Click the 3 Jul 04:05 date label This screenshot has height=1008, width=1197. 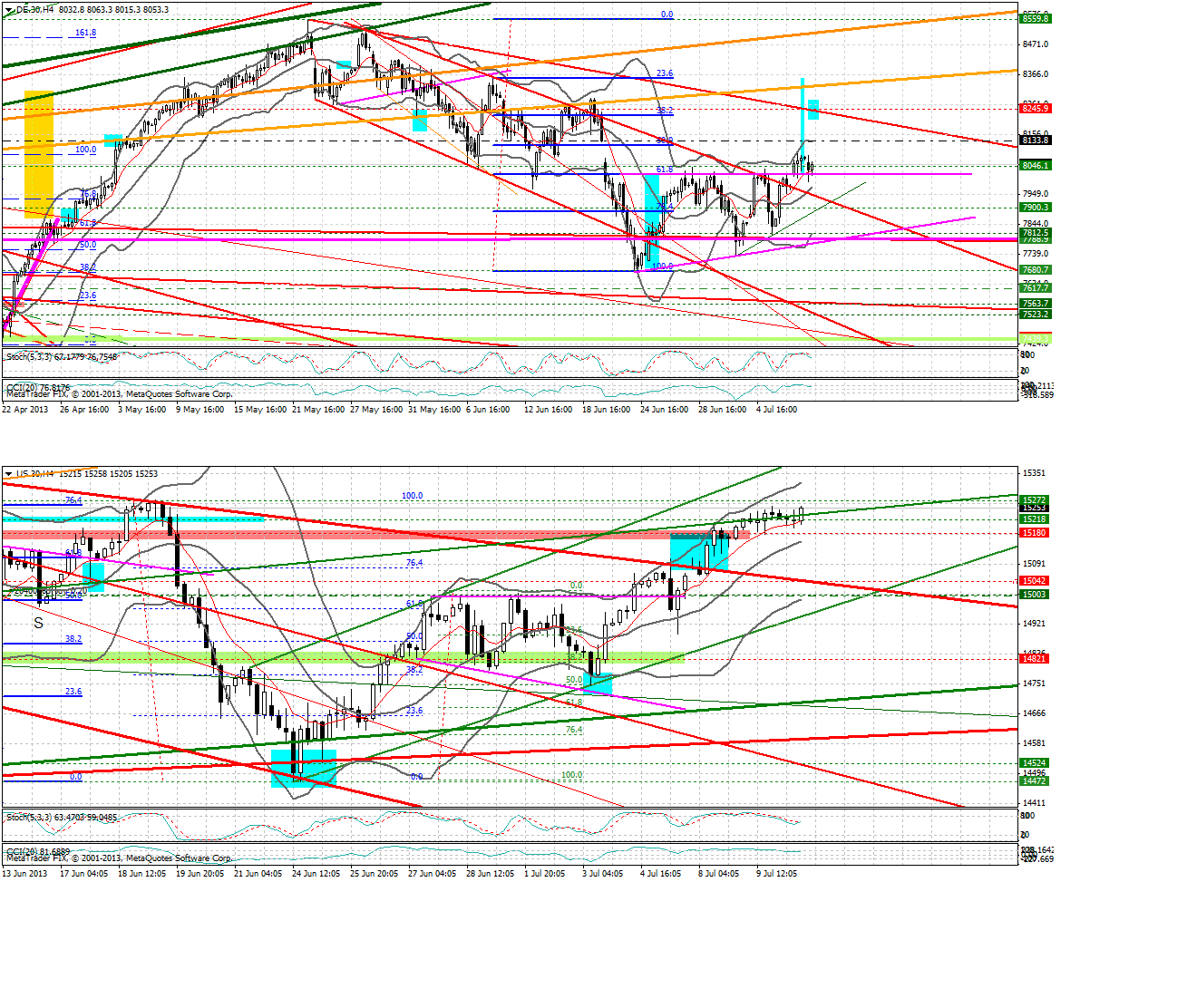[603, 873]
